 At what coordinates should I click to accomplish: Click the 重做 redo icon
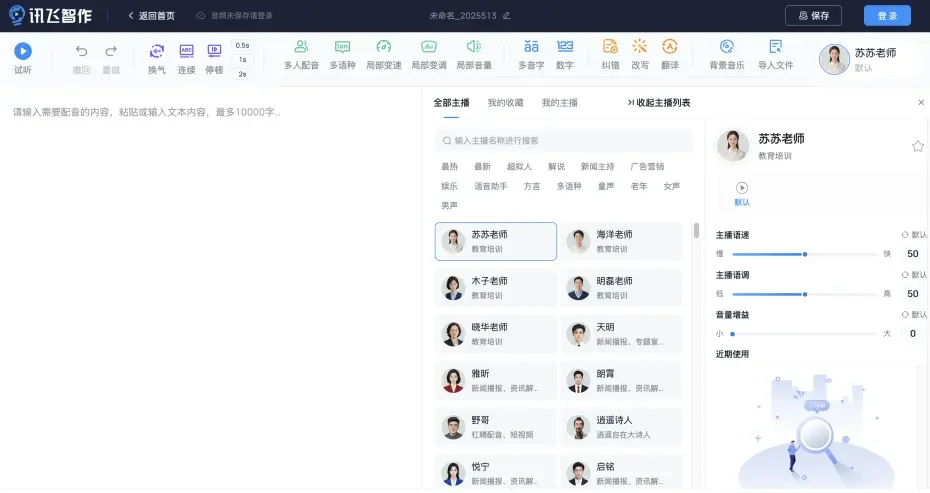[x=111, y=52]
